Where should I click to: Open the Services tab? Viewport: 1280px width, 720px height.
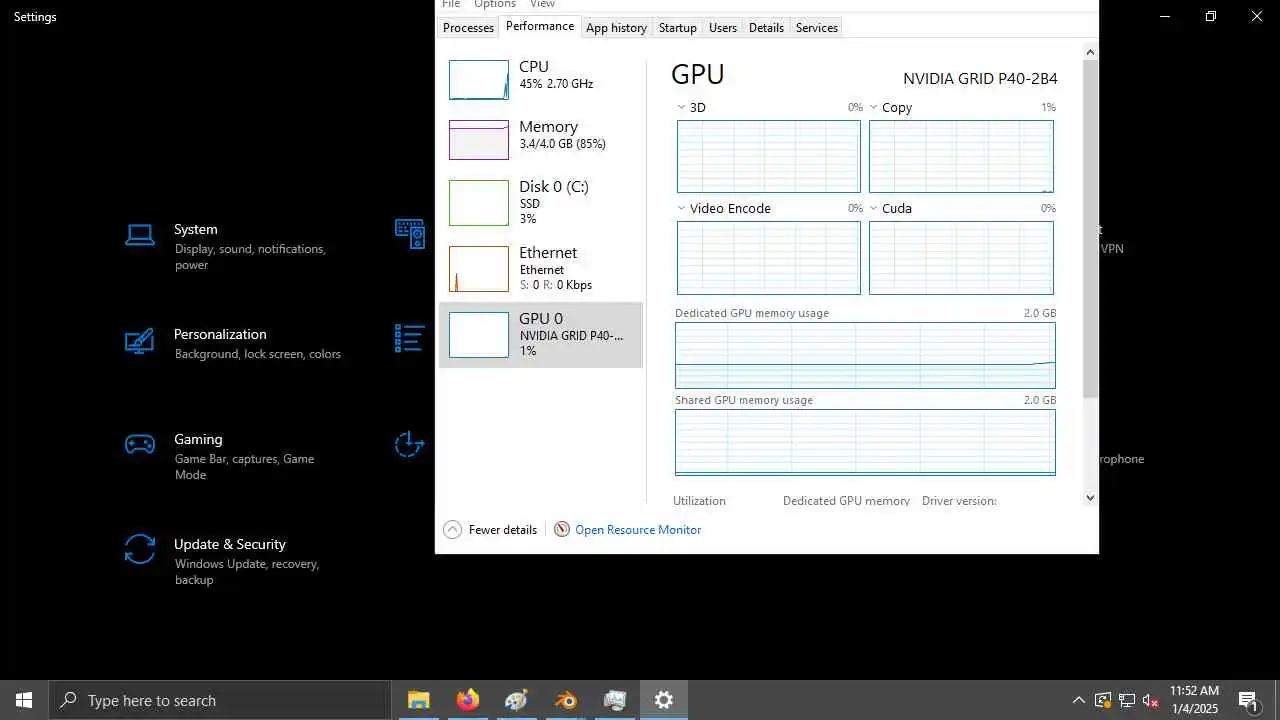[x=816, y=28]
